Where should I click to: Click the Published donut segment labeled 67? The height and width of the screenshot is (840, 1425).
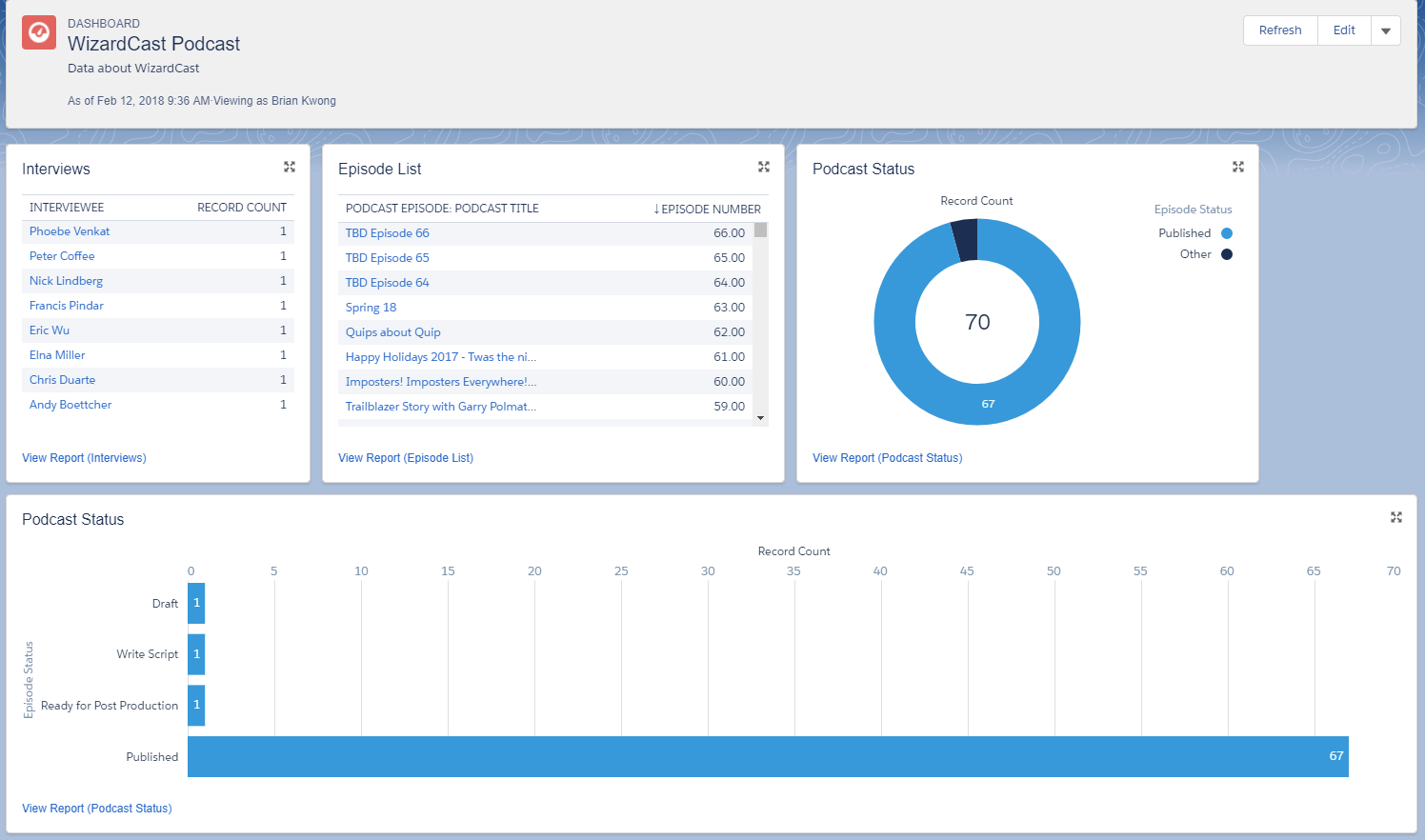click(988, 404)
